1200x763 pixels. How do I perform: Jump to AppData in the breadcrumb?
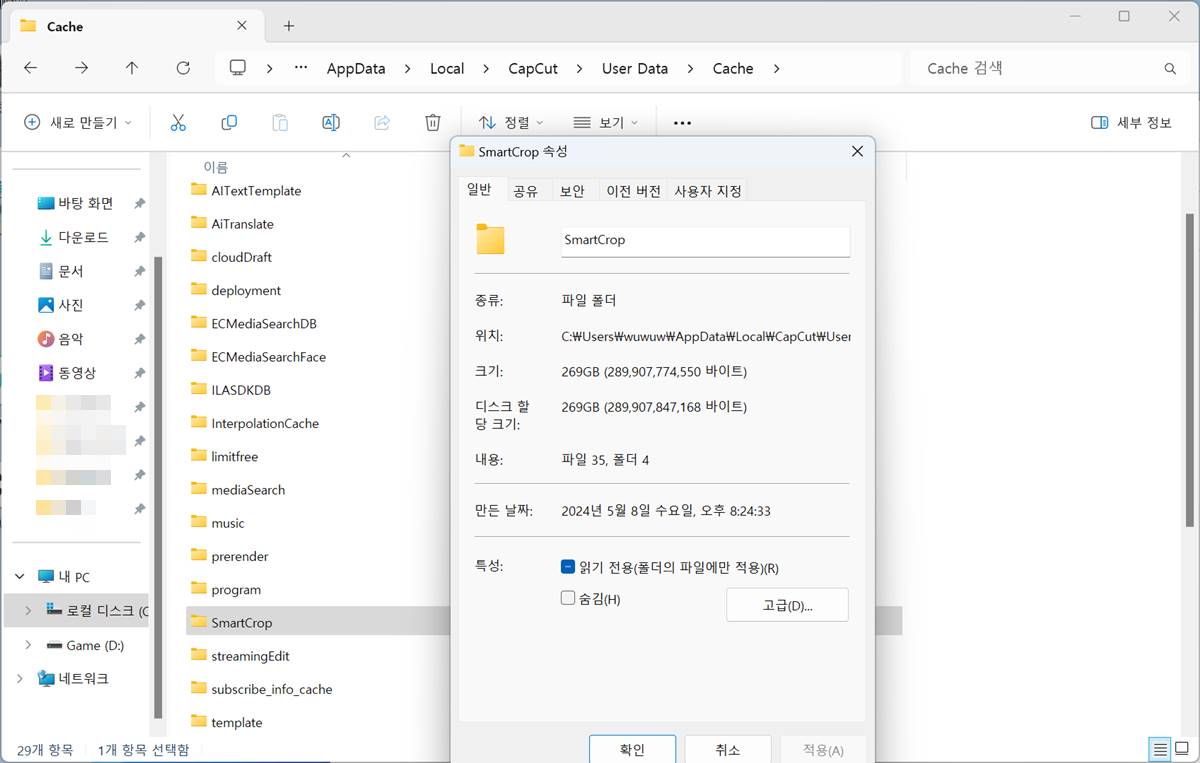(x=356, y=69)
